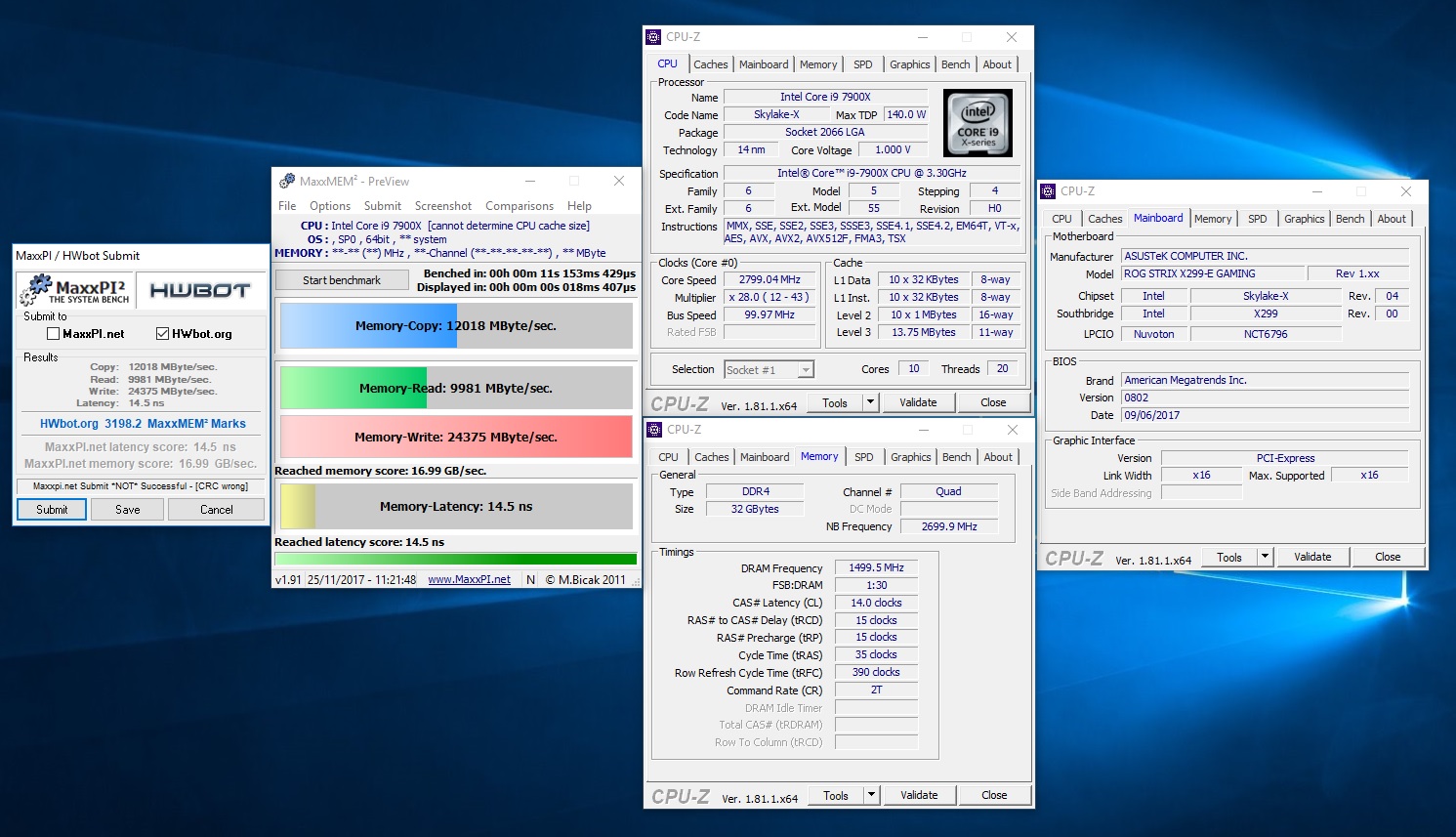Screen dimensions: 1456x837
Task: Switch to Bench tab in CPU-Z CPU window
Action: [956, 64]
